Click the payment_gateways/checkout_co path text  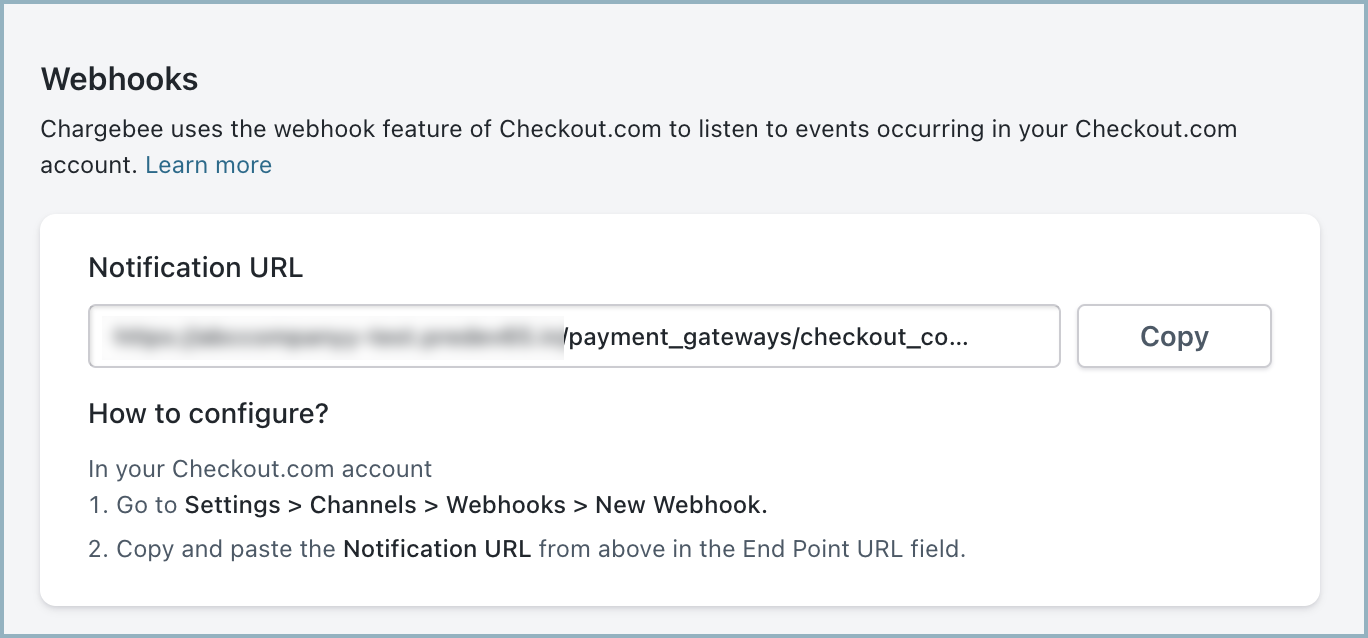coord(765,337)
